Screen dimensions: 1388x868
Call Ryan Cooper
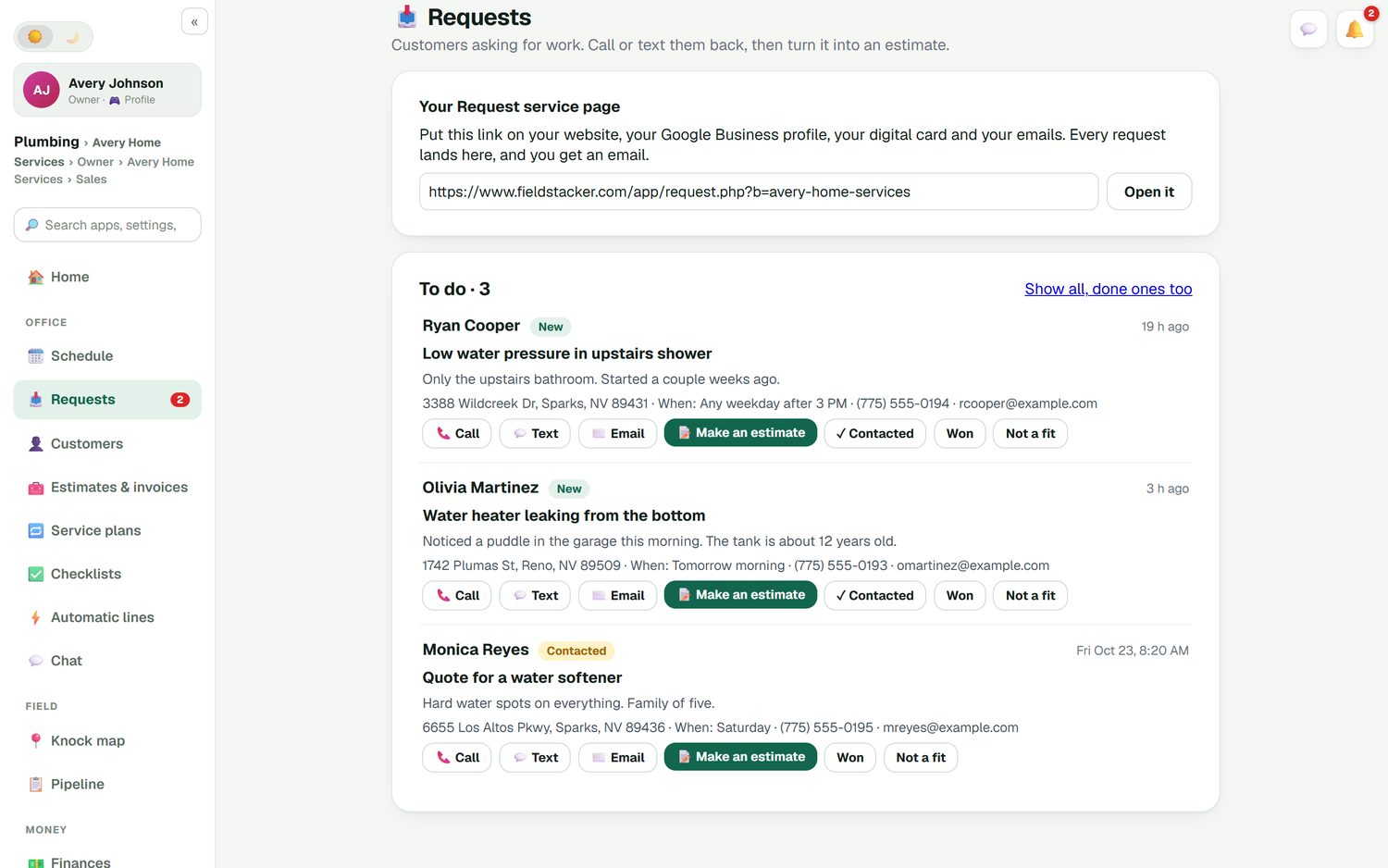point(457,433)
